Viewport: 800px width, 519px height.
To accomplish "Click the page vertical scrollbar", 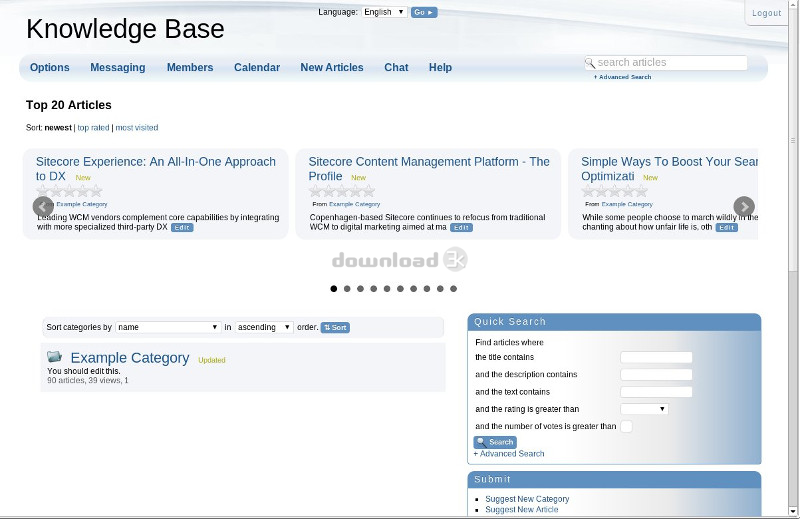I will pyautogui.click(x=793, y=138).
